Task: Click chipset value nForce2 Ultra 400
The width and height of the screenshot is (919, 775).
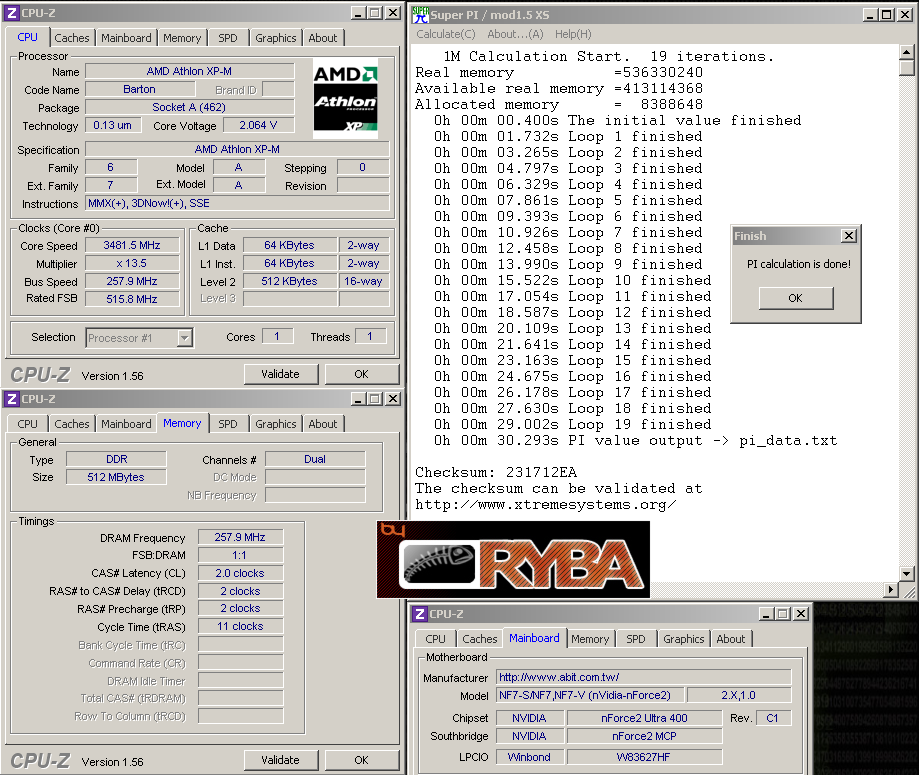Action: point(644,718)
